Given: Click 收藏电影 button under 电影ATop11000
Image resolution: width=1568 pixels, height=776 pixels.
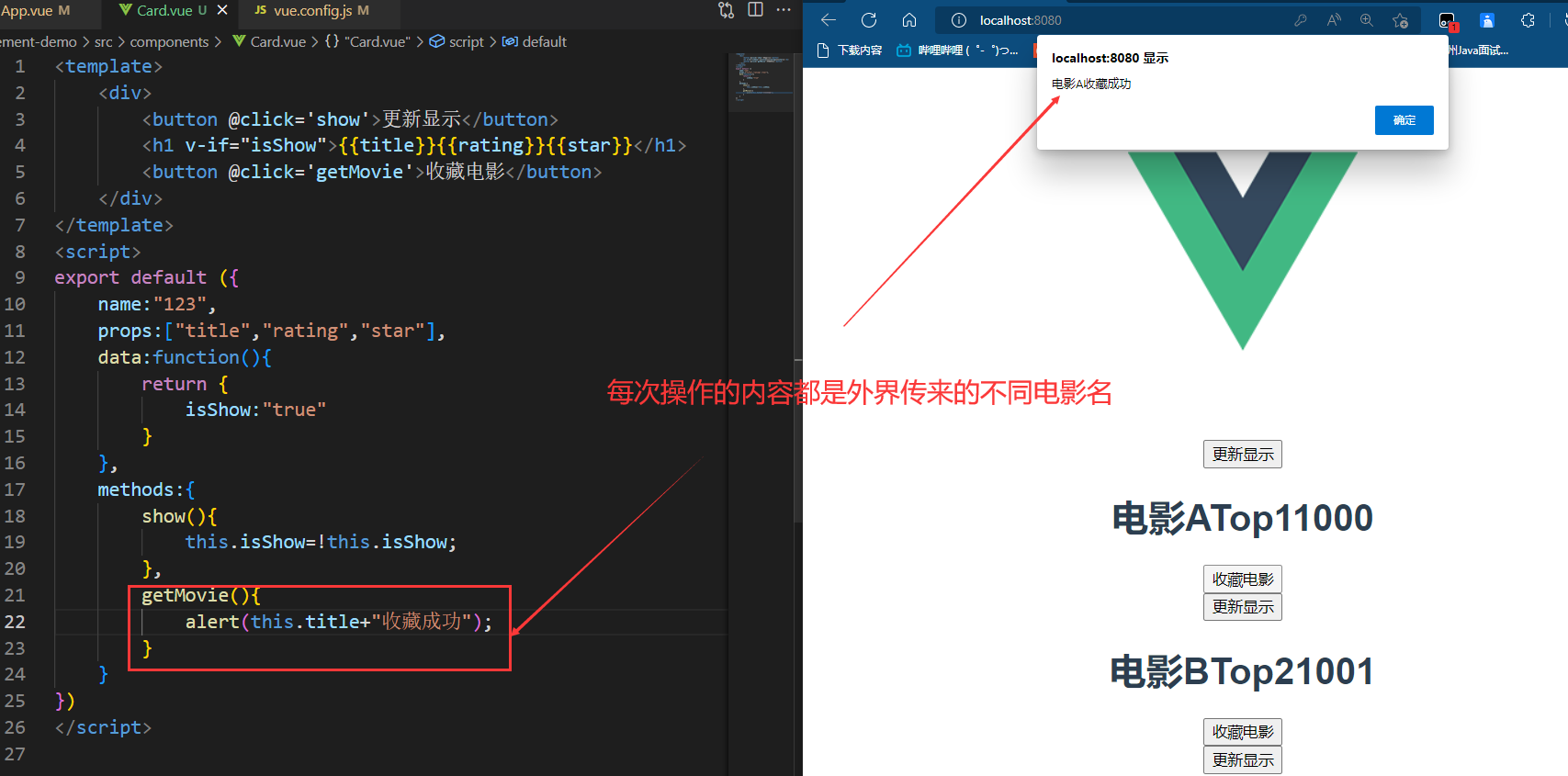Looking at the screenshot, I should coord(1242,579).
